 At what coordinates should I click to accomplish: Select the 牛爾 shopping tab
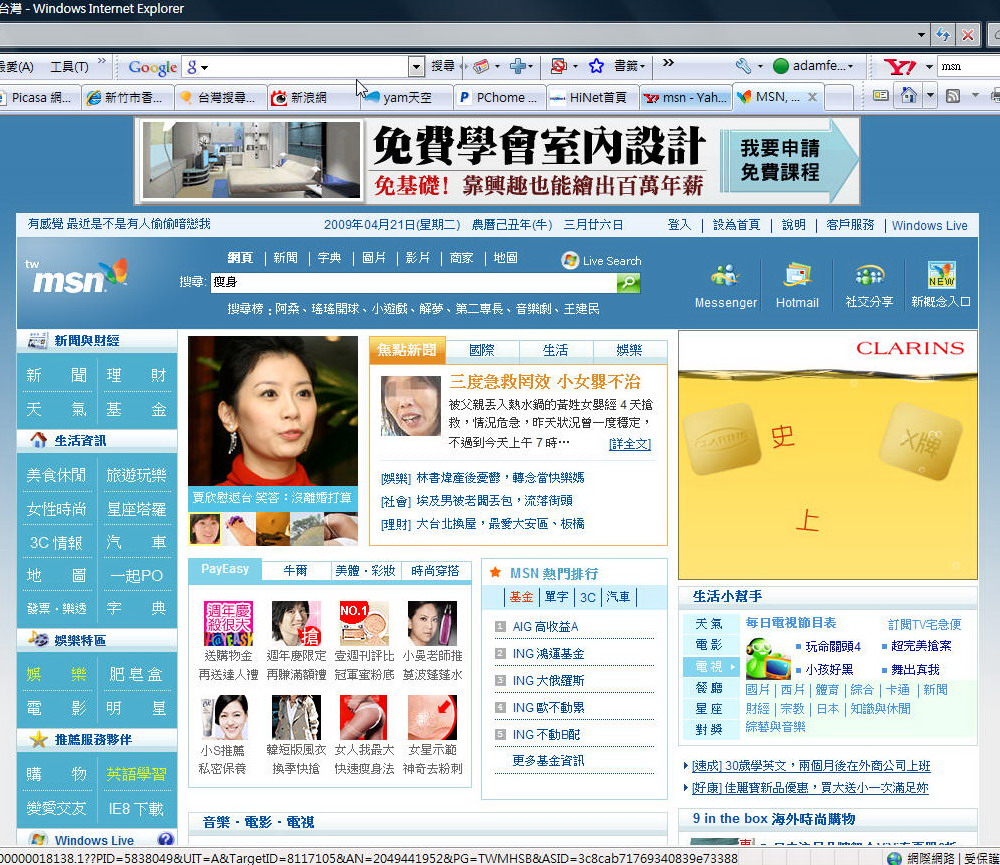tap(295, 570)
